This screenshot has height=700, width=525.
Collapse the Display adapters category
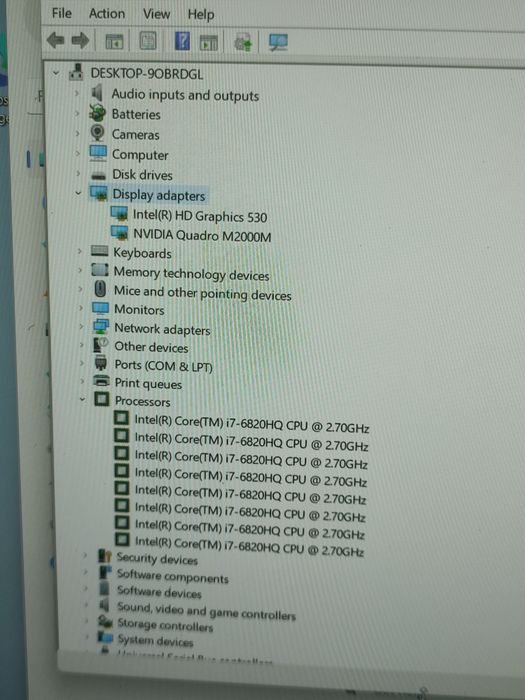click(x=79, y=193)
